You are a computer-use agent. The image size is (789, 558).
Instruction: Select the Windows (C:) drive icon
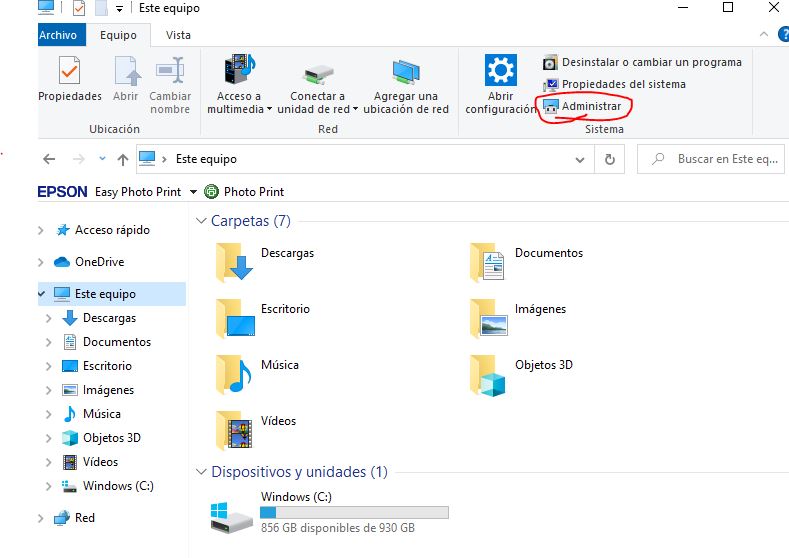(231, 517)
